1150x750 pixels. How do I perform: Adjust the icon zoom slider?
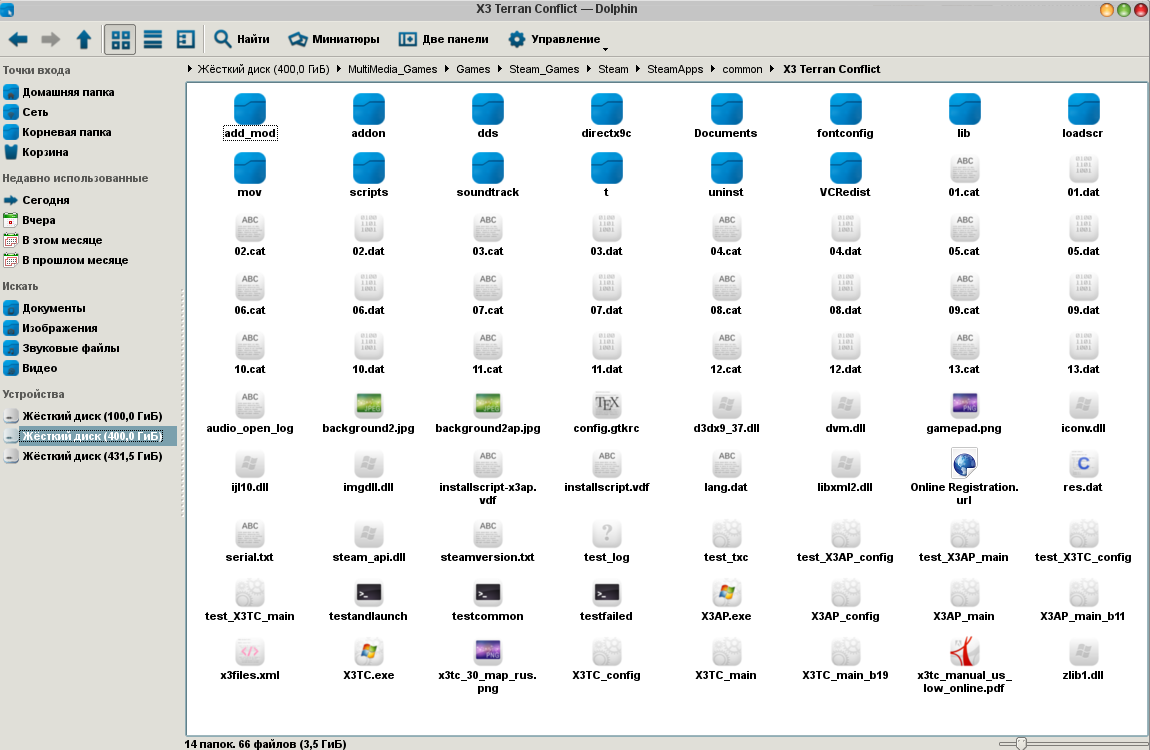point(1020,743)
